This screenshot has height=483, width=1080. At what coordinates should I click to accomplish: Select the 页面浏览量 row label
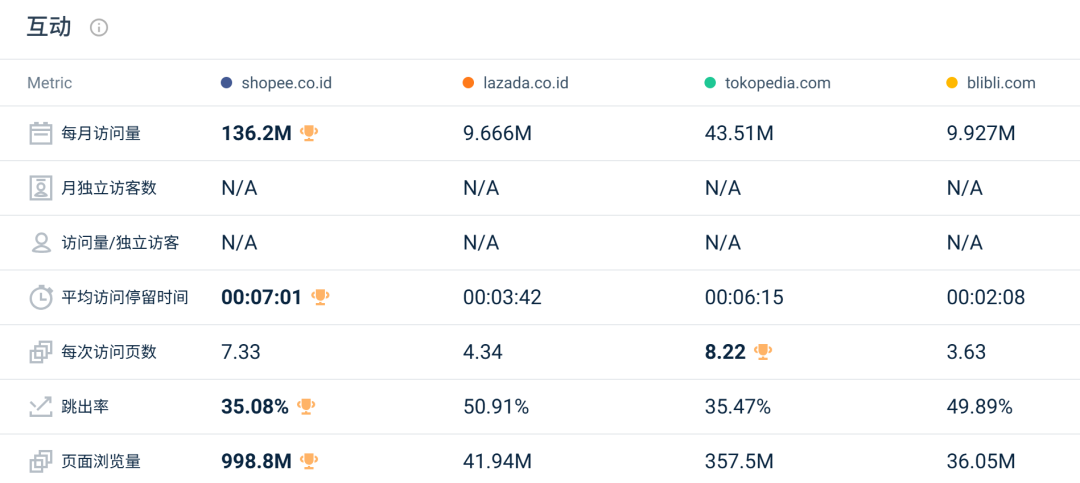(x=101, y=461)
